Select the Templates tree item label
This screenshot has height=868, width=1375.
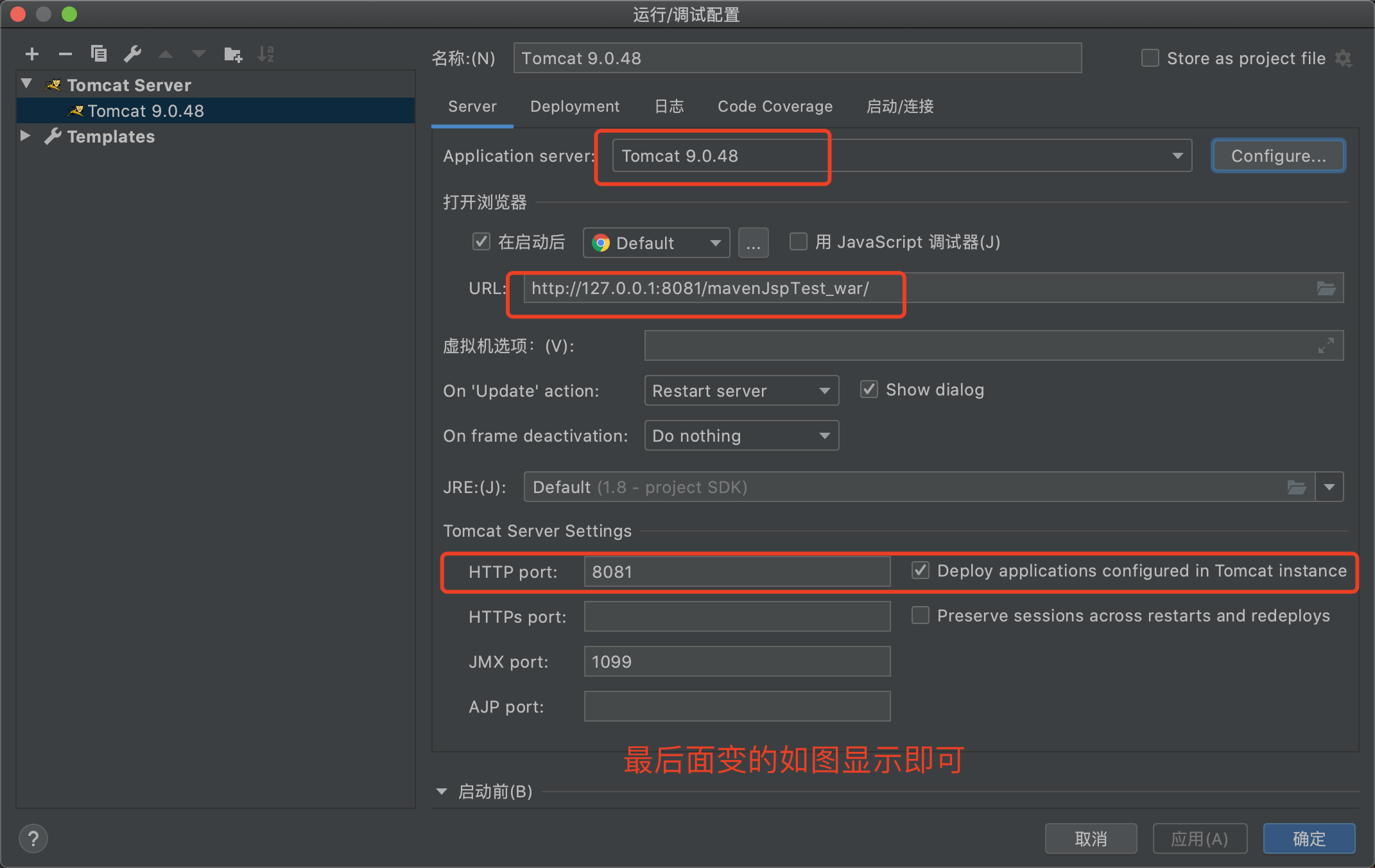(111, 136)
